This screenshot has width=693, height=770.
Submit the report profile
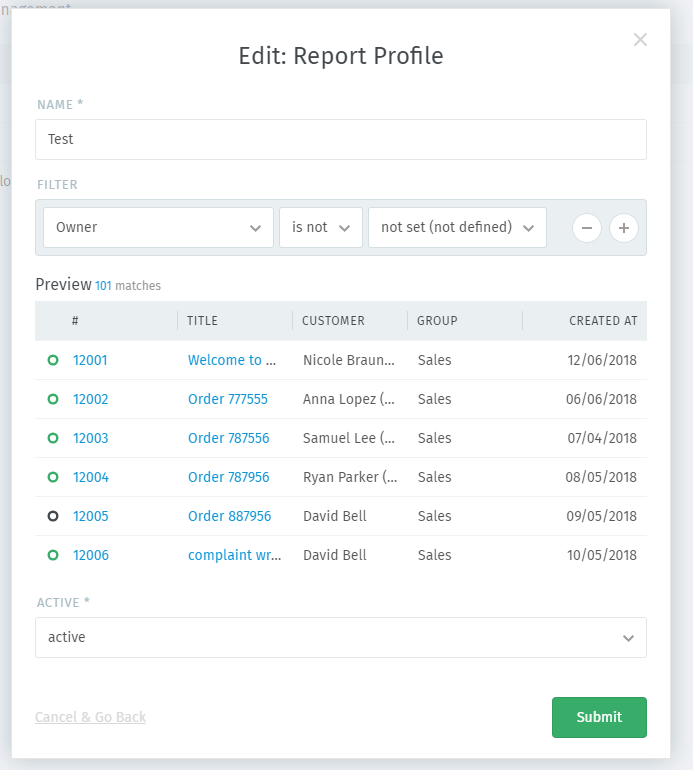tap(599, 717)
